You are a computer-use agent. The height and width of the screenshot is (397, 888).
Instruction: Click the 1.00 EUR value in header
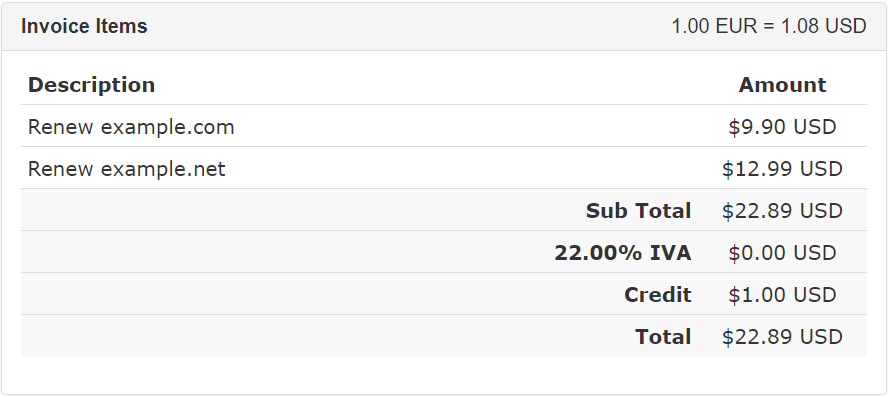click(714, 26)
